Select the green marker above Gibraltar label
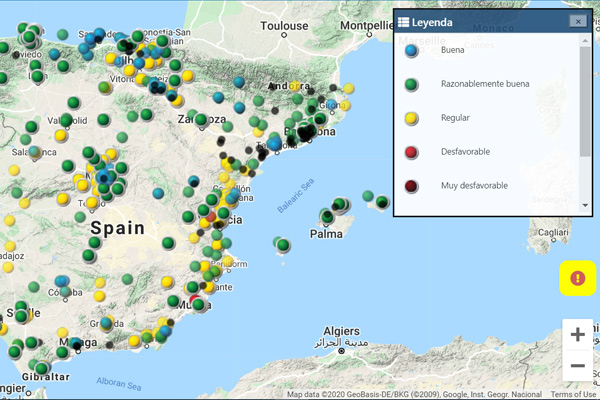Screen dimensions: 600x400 point(42,369)
